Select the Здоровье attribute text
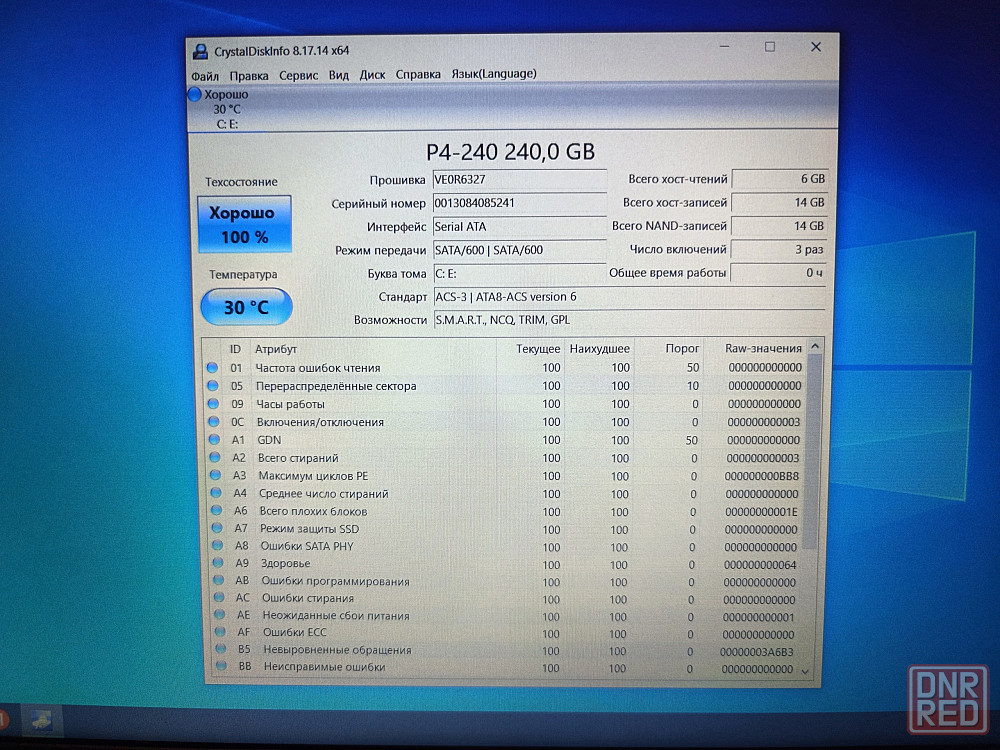The width and height of the screenshot is (1000, 750). coord(285,564)
